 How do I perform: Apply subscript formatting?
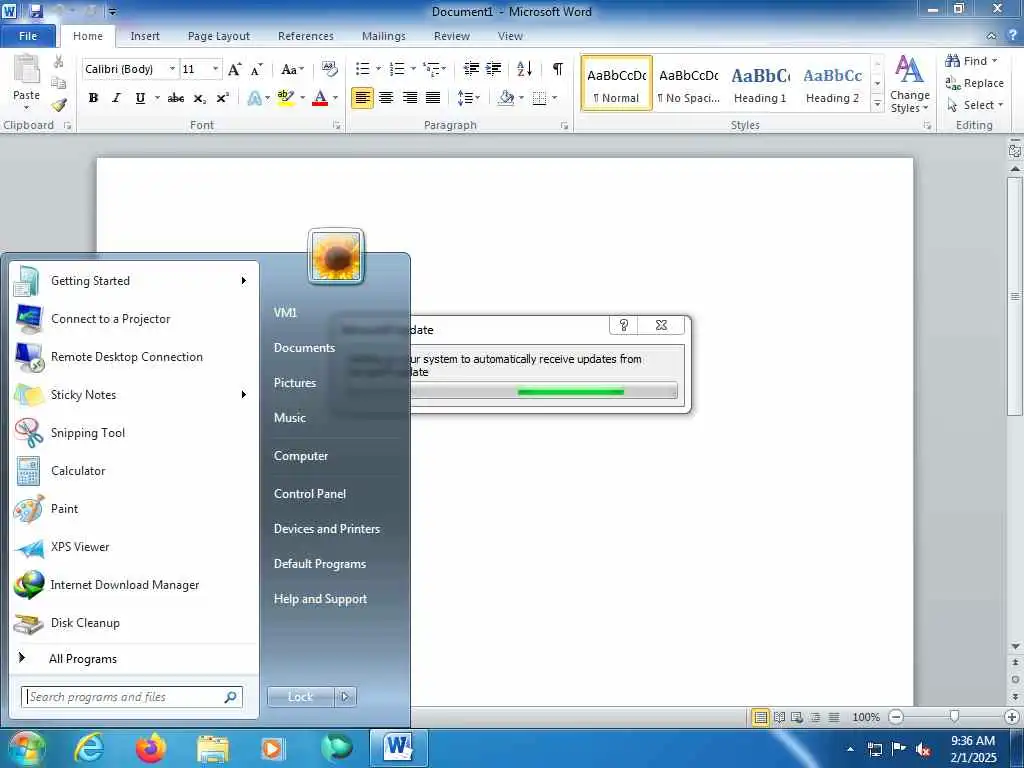pyautogui.click(x=200, y=98)
